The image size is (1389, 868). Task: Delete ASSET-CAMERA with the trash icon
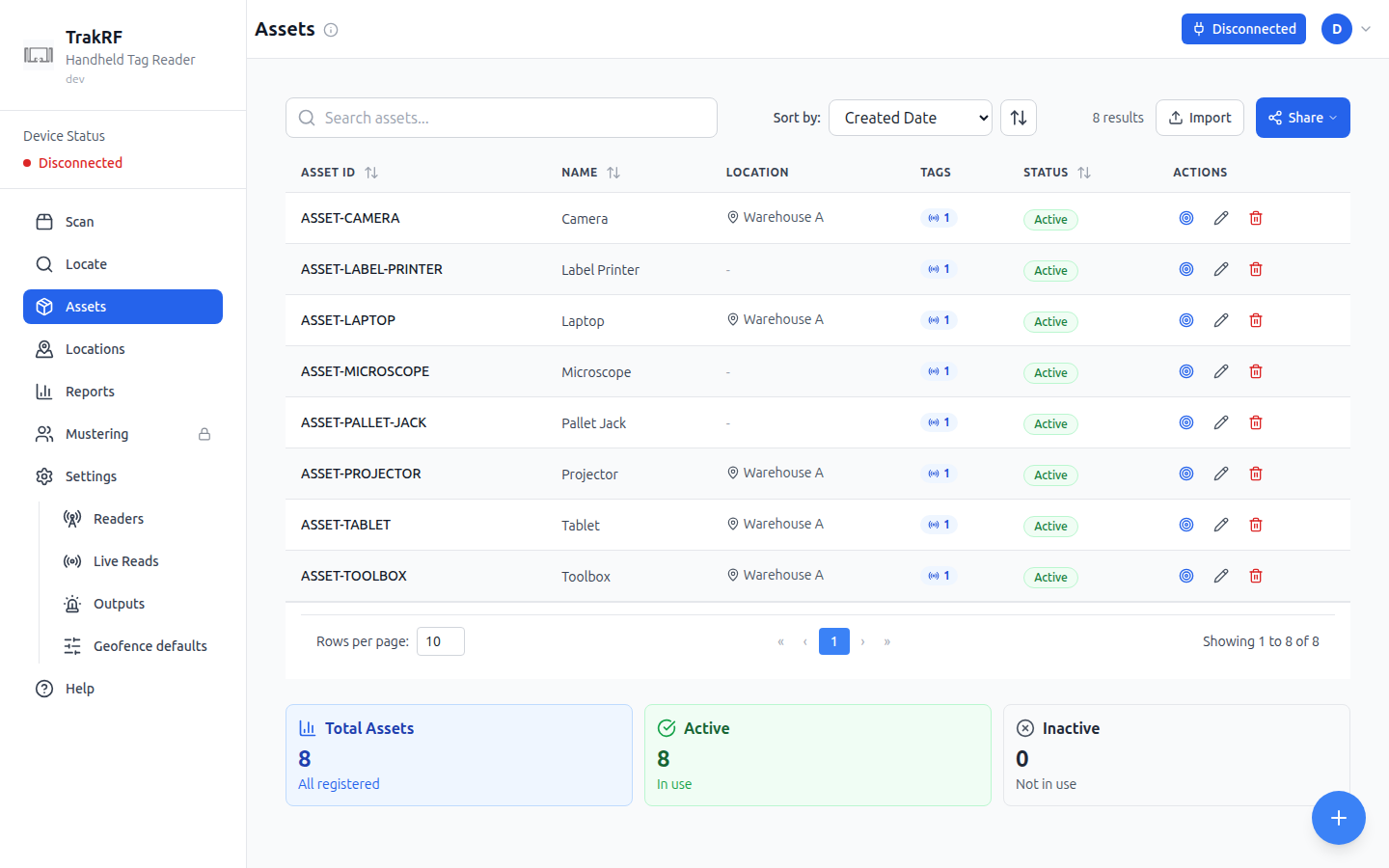pyautogui.click(x=1256, y=218)
